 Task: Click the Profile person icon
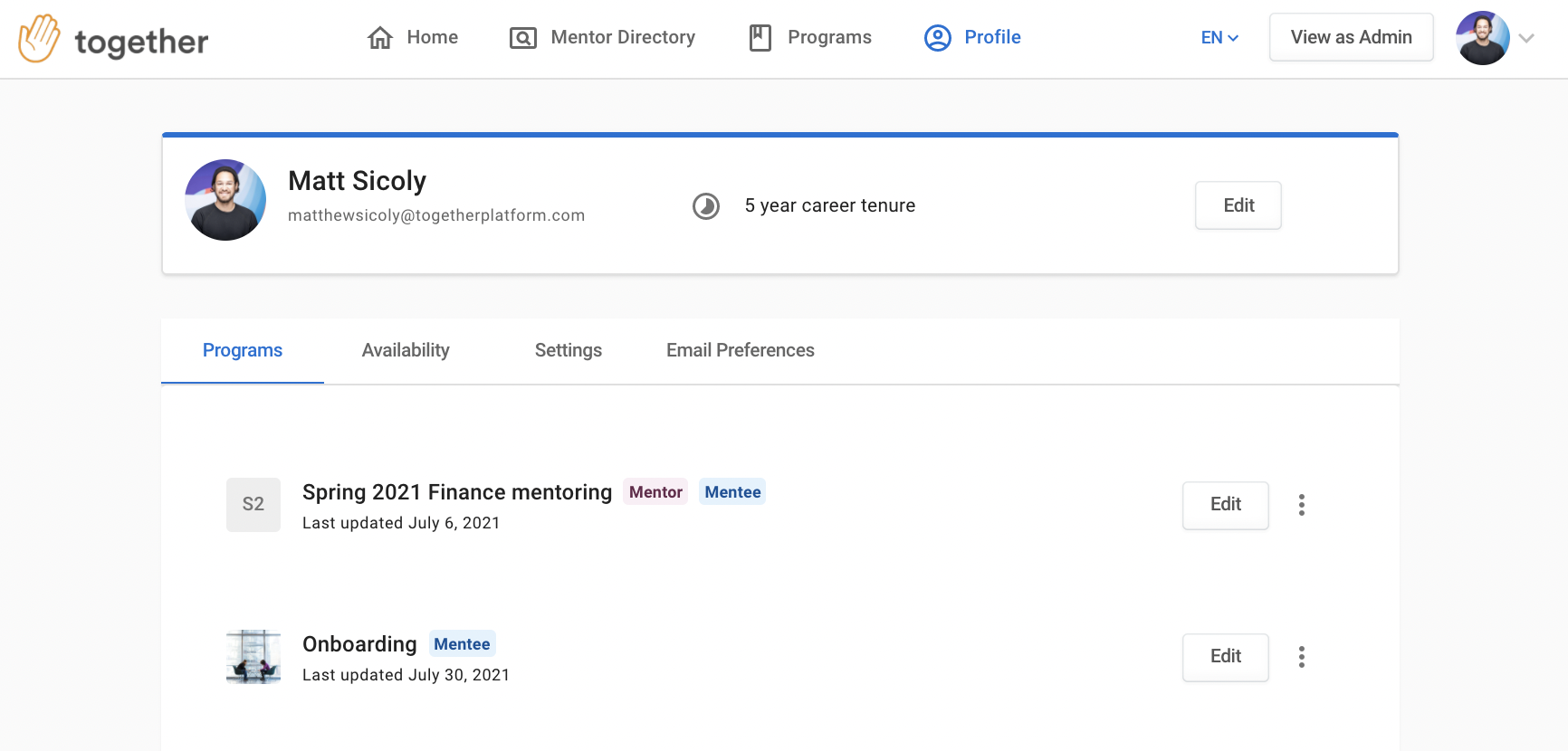coord(938,38)
